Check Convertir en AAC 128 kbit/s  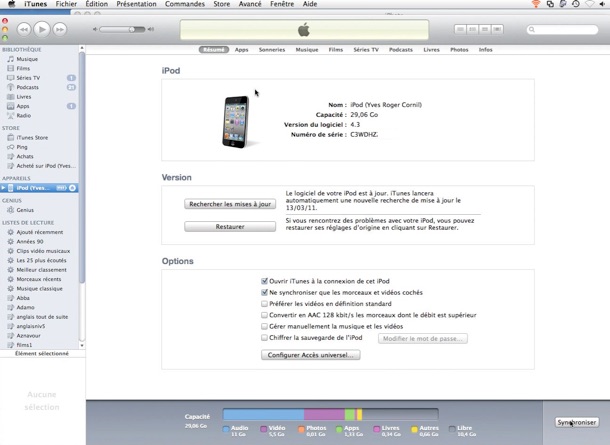coord(265,315)
